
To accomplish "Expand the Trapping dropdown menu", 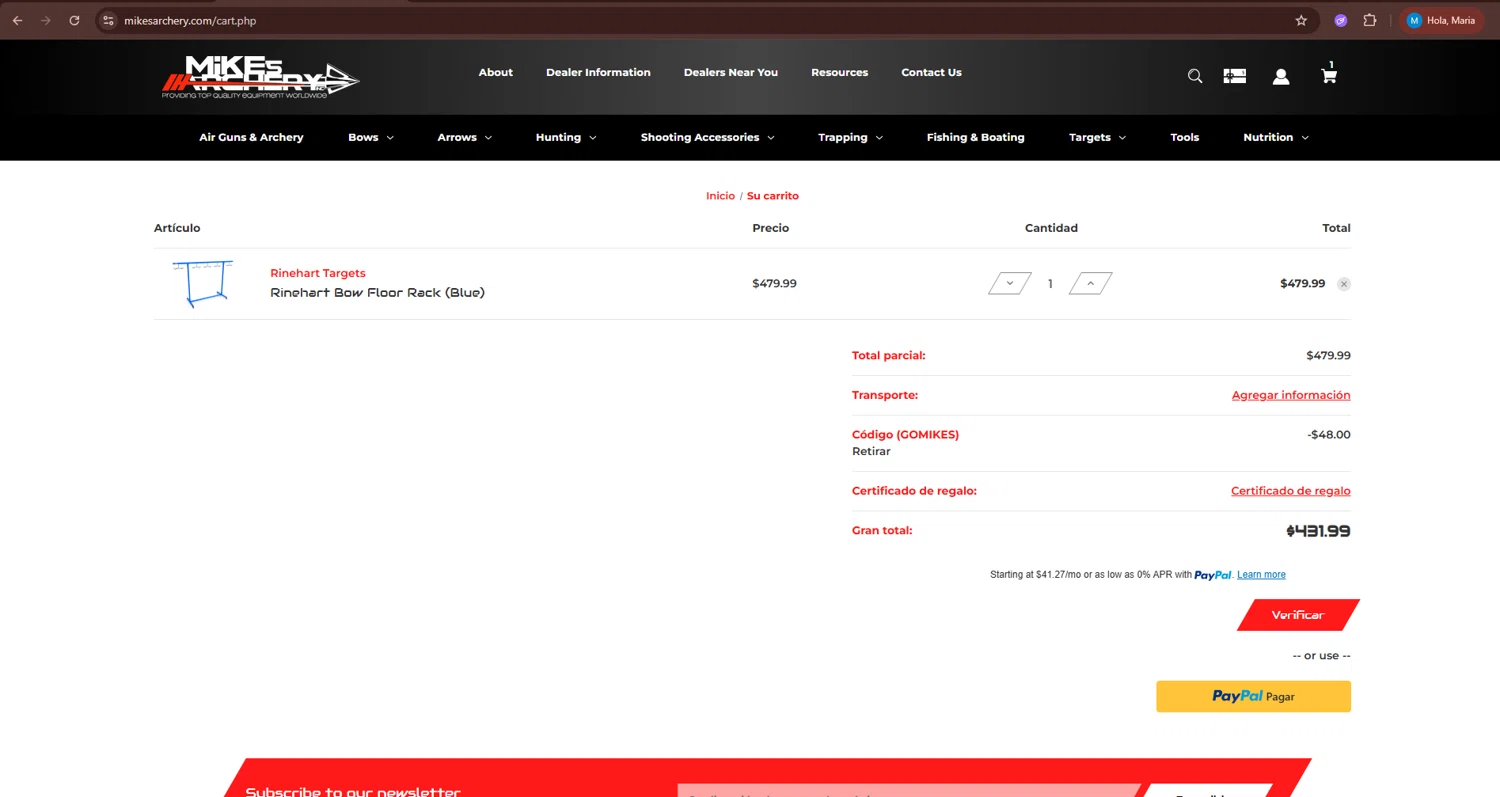I will point(851,137).
